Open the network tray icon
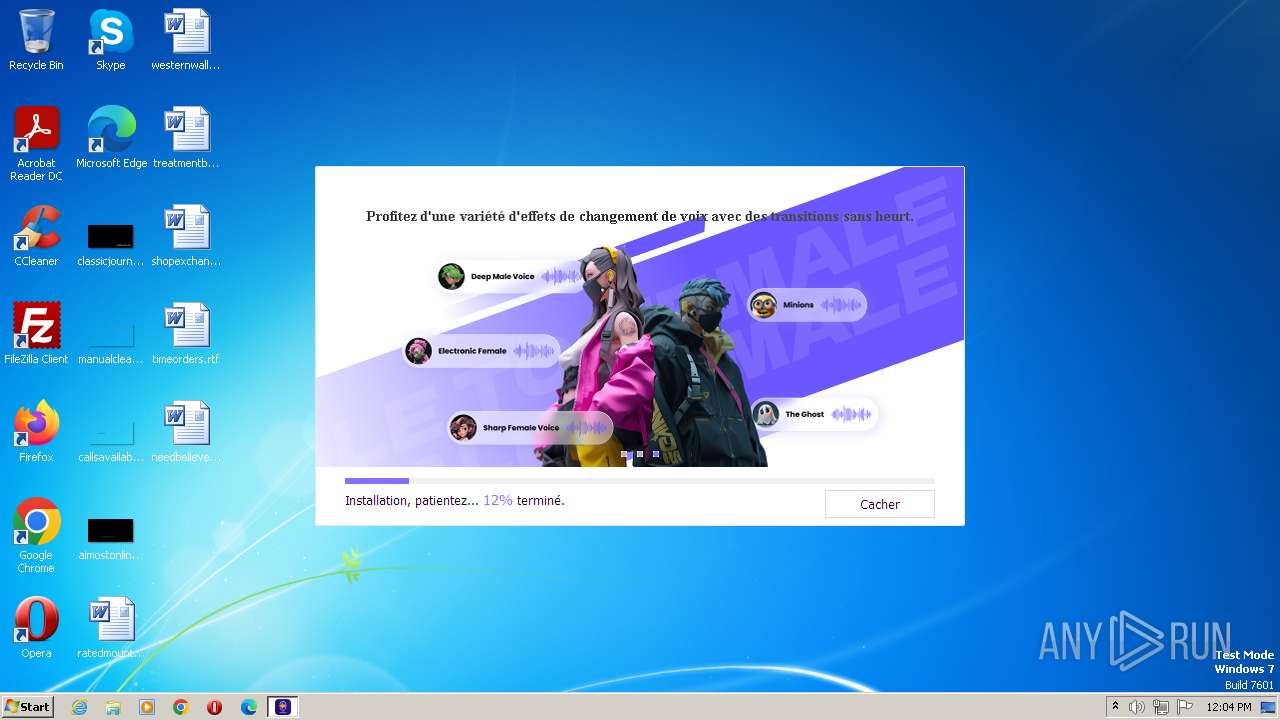Viewport: 1280px width, 720px height. pos(1160,707)
